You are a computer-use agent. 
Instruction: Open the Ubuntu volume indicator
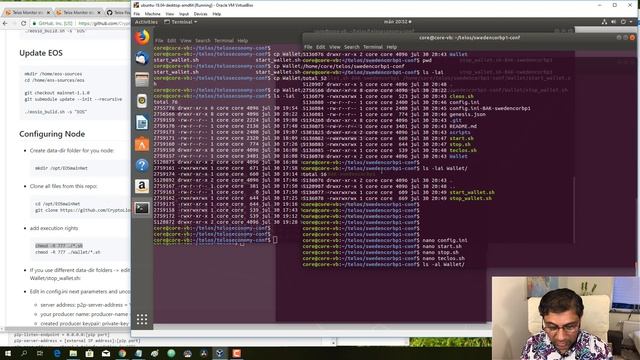613,22
